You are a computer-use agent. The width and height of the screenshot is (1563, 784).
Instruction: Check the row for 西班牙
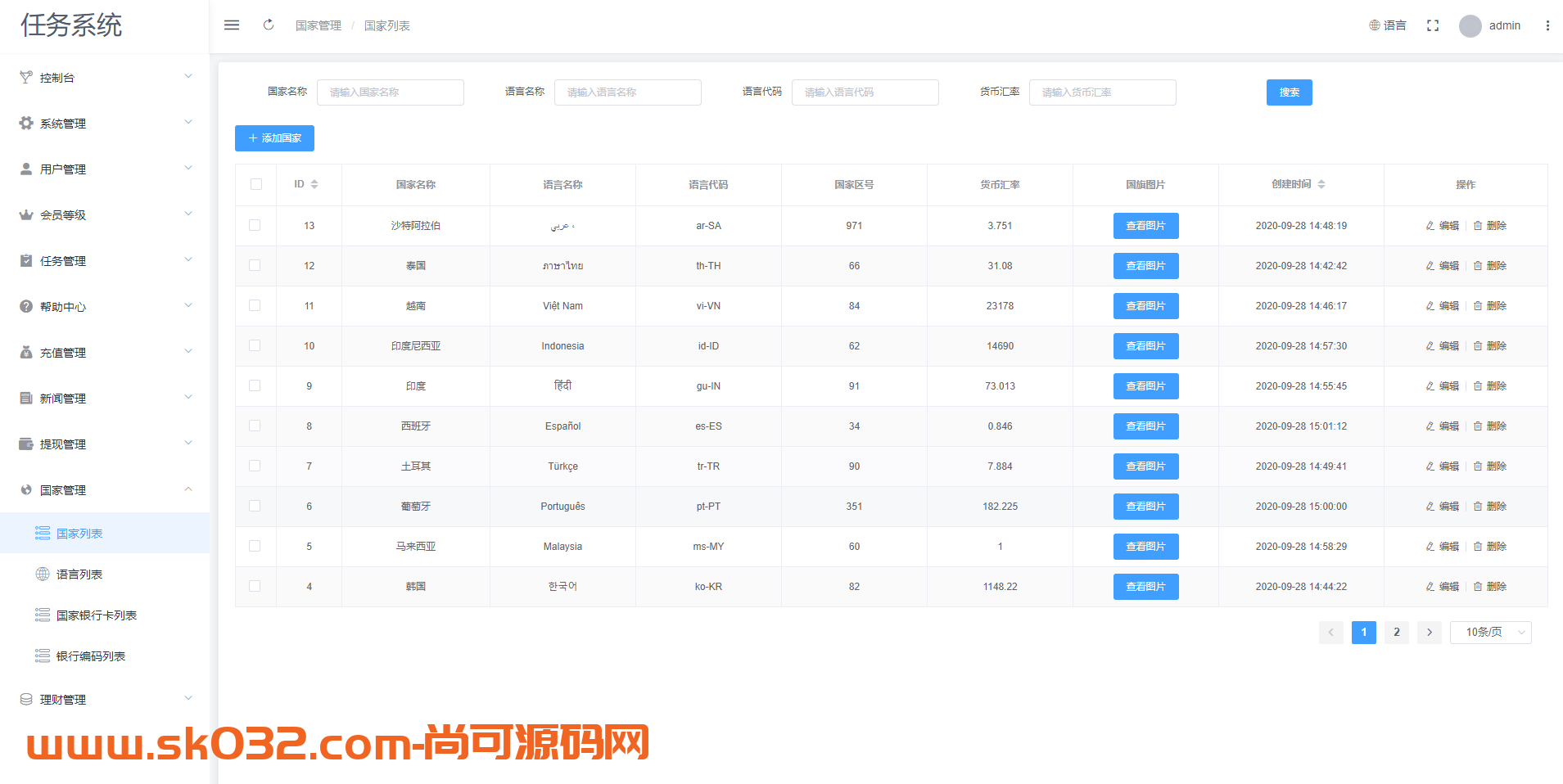(x=255, y=426)
